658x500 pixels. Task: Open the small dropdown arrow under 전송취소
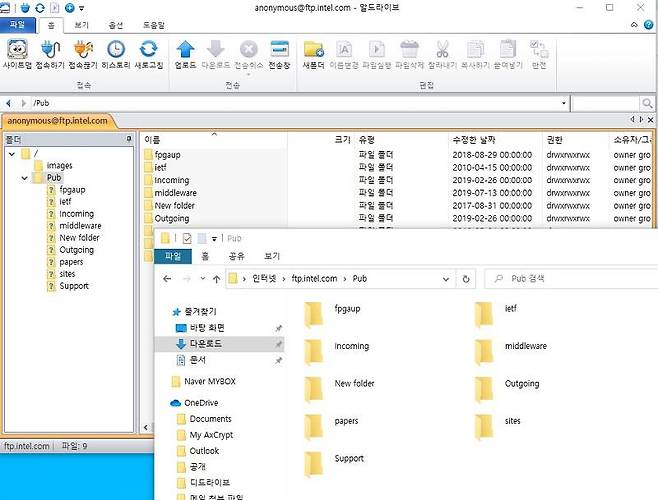point(248,75)
